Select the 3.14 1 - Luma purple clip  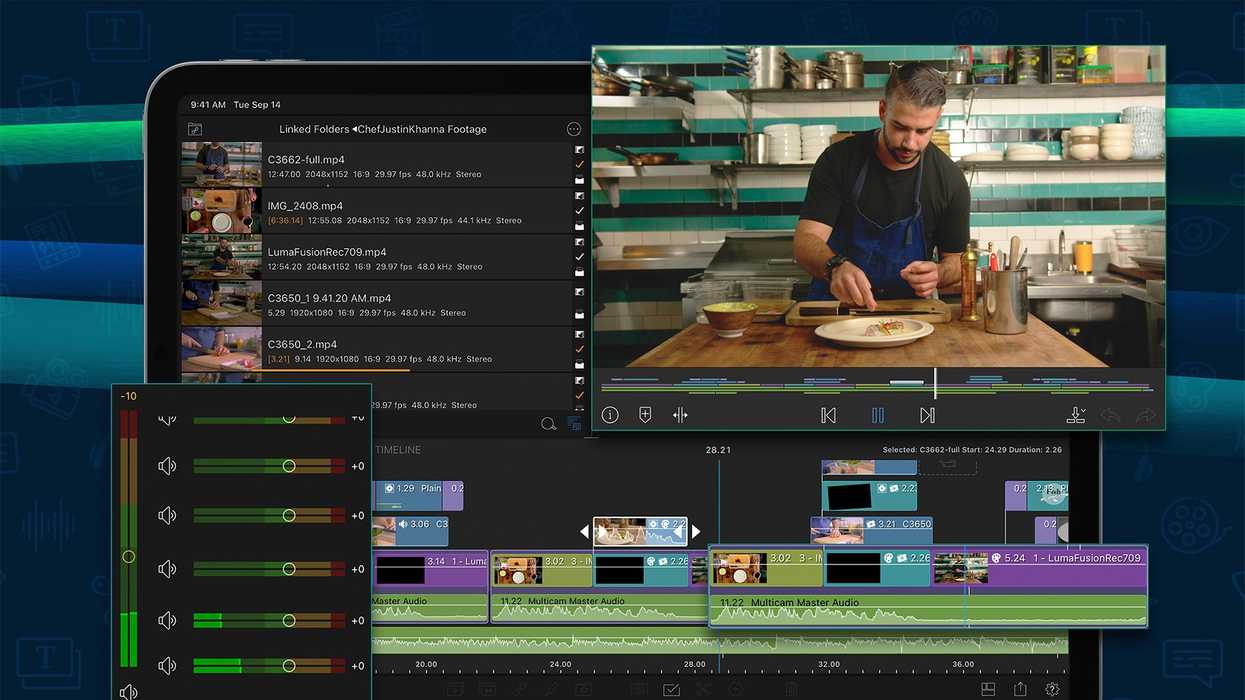click(430, 569)
